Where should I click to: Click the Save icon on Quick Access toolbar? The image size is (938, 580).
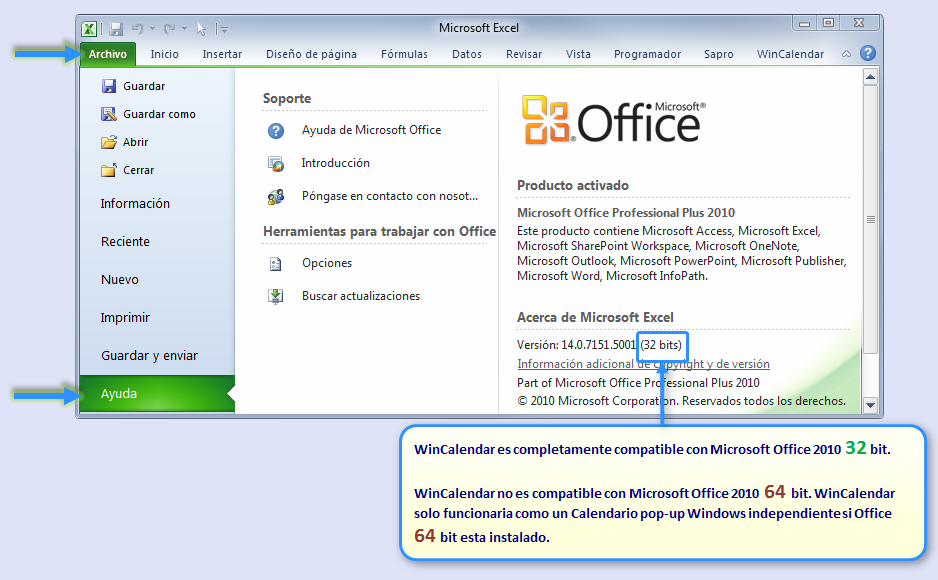[x=117, y=28]
